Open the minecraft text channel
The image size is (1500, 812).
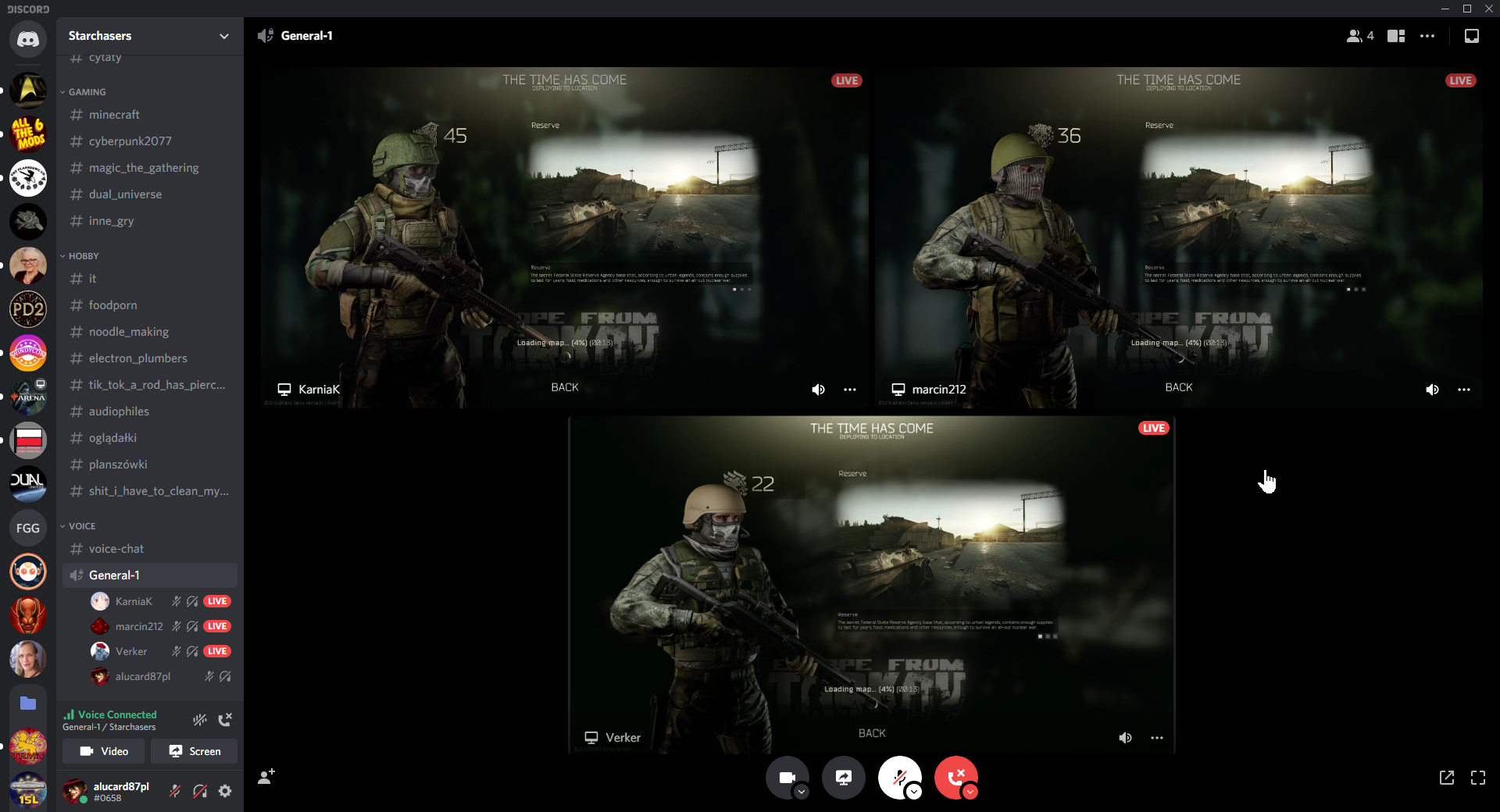(114, 115)
